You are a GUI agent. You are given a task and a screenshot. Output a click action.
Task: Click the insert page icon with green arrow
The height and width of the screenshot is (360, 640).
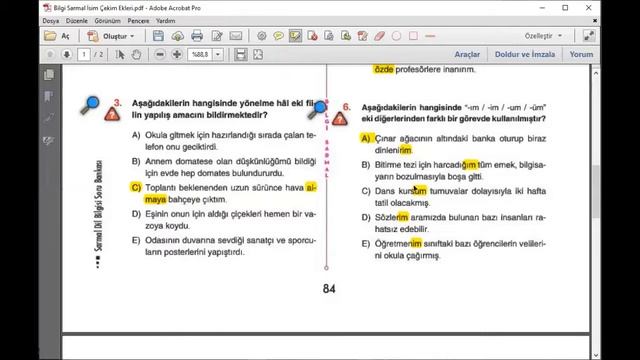click(x=346, y=36)
